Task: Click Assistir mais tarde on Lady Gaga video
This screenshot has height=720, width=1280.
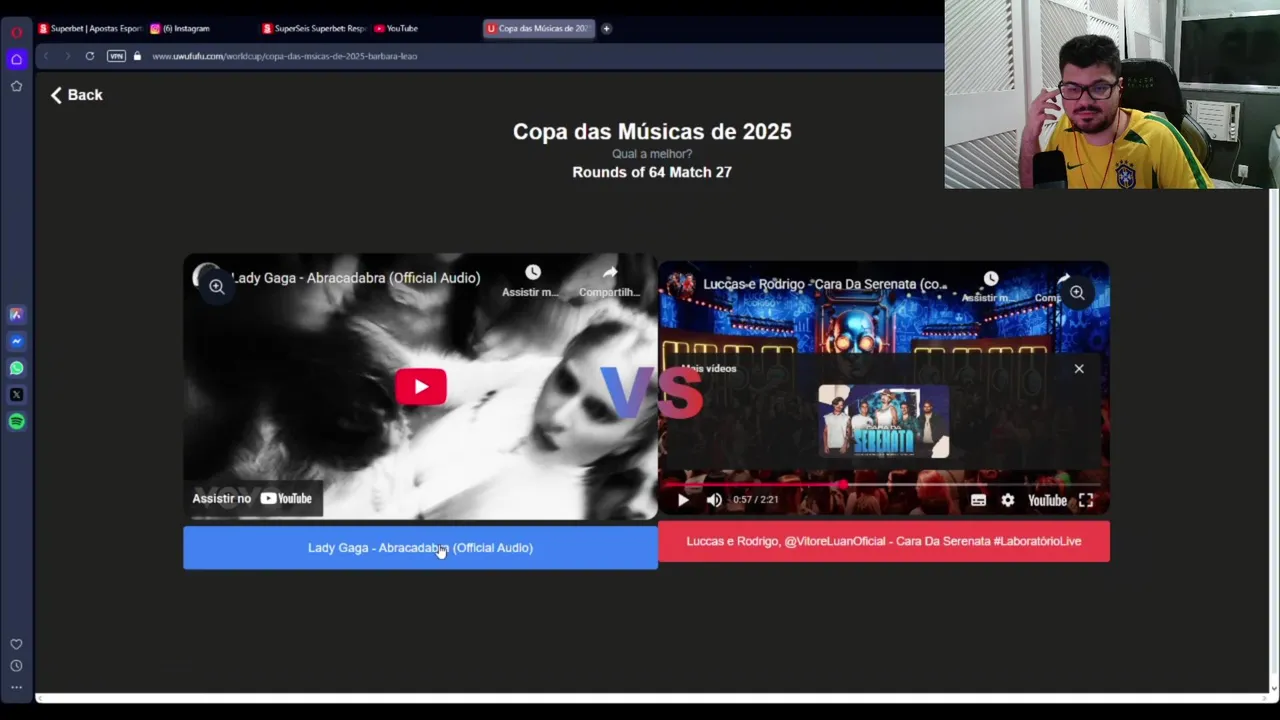Action: pyautogui.click(x=531, y=281)
